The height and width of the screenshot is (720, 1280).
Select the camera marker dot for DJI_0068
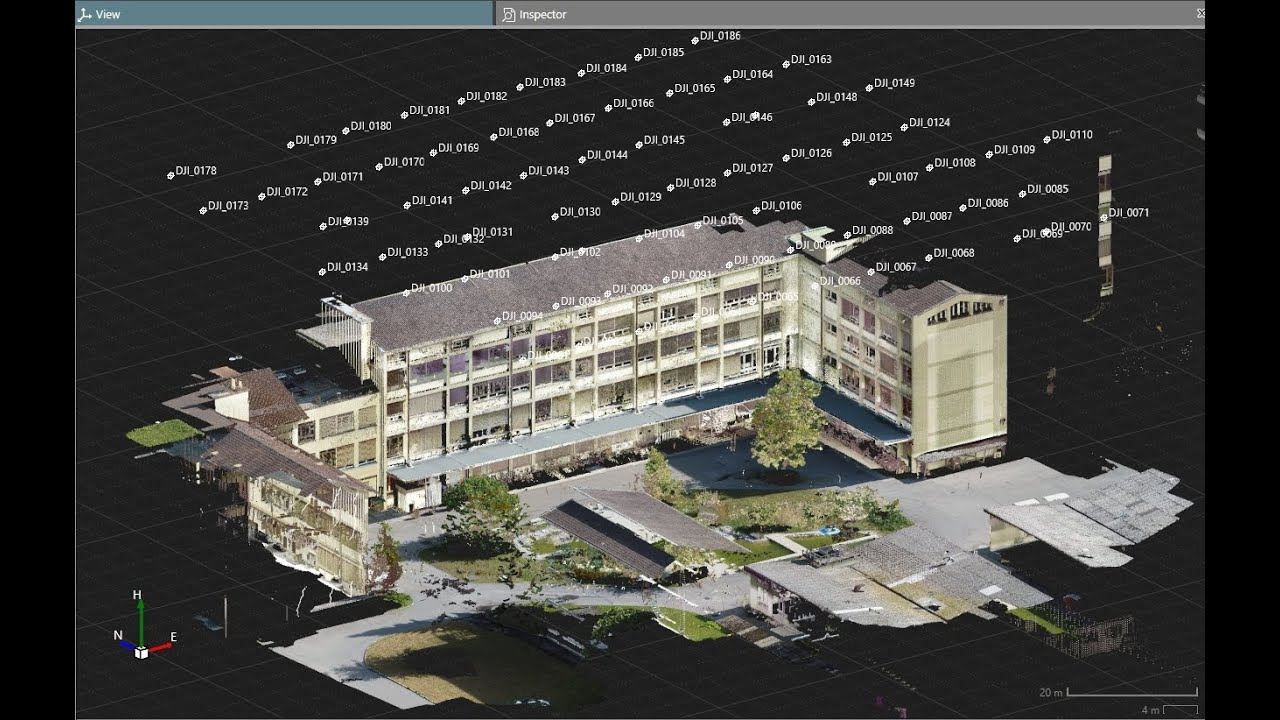pyautogui.click(x=928, y=258)
